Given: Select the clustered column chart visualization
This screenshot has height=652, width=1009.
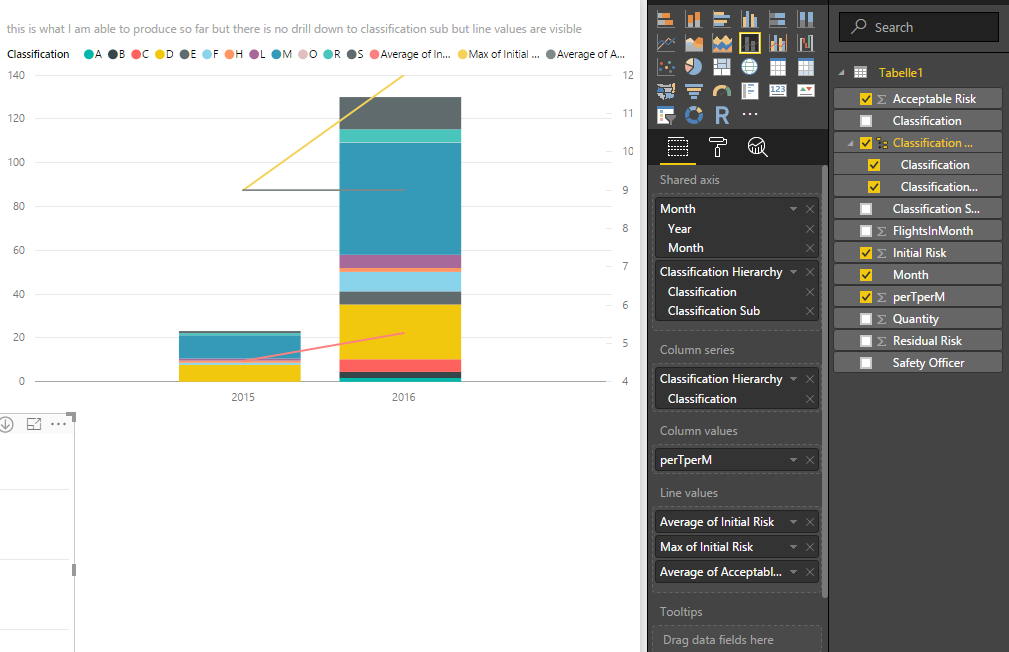Looking at the screenshot, I should (750, 19).
